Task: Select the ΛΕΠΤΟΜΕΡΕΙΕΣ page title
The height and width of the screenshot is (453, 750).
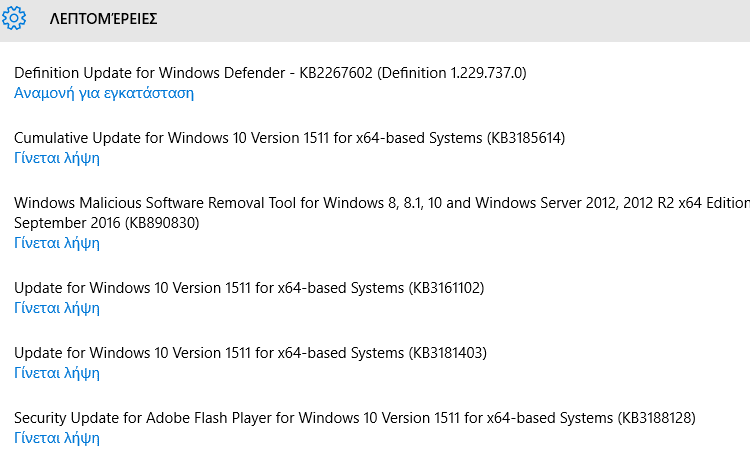Action: point(103,19)
